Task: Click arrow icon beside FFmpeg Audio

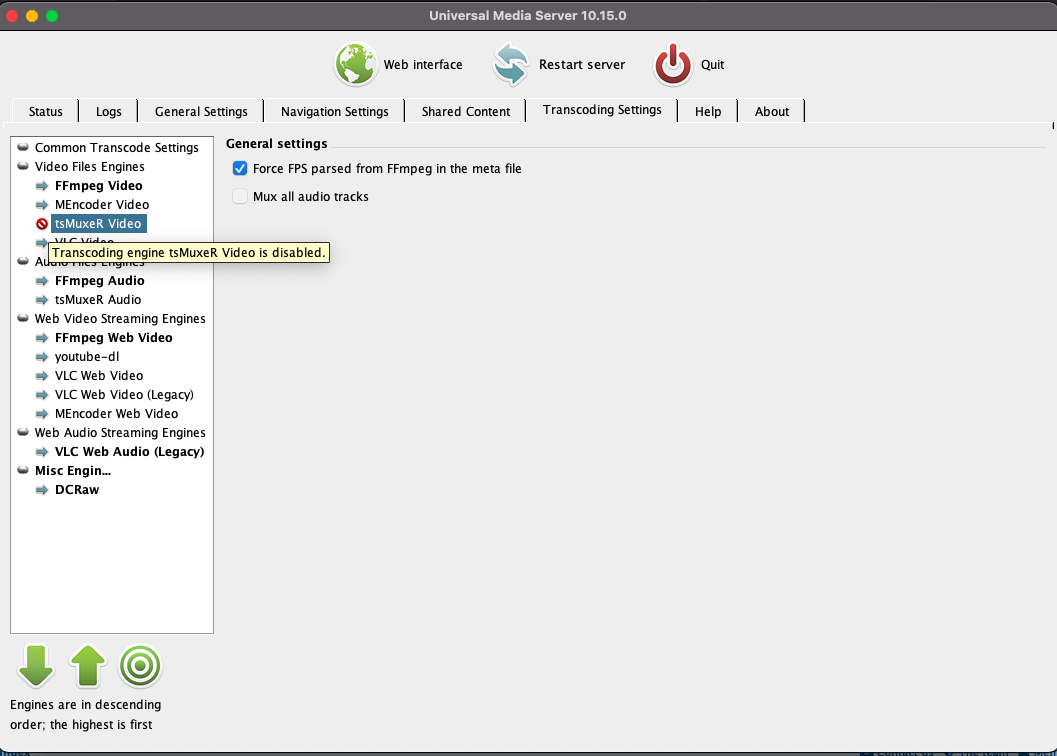Action: (42, 281)
